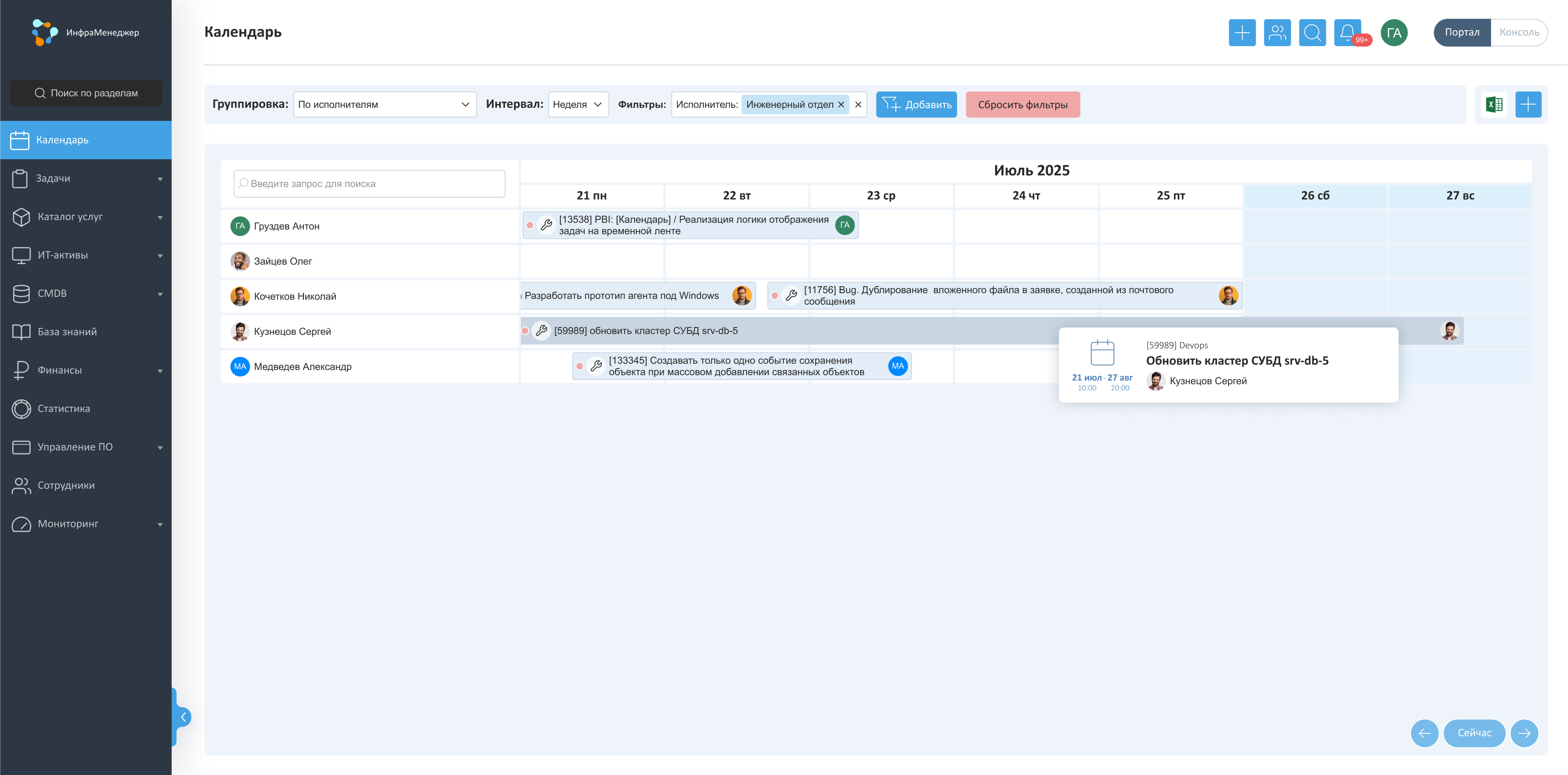Click the global search magnifier icon
Screen dimensions: 1568x775
coord(1312,32)
